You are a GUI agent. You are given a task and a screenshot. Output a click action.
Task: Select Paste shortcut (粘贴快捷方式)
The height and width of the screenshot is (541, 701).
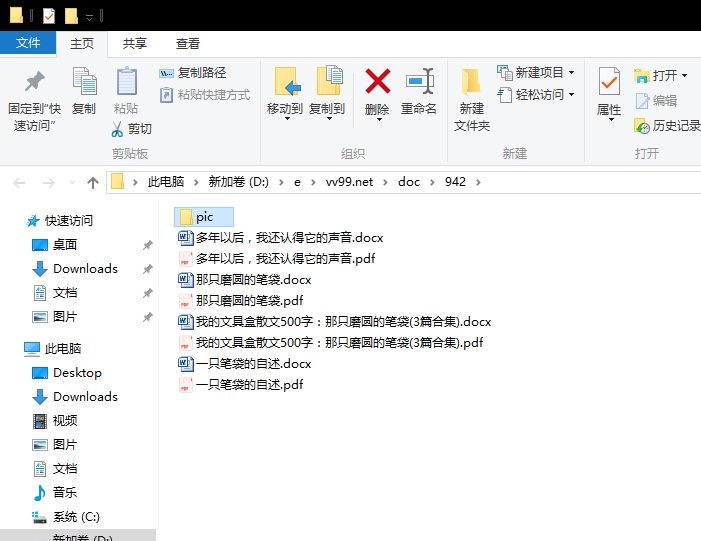click(205, 95)
